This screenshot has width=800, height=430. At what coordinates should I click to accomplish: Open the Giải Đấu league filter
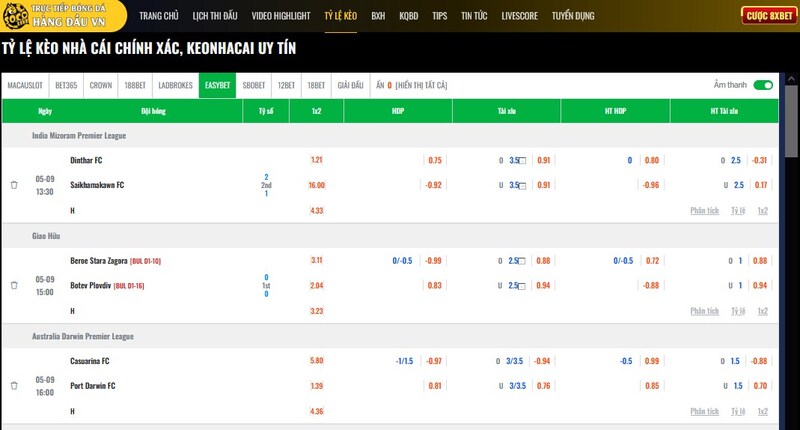click(x=351, y=85)
